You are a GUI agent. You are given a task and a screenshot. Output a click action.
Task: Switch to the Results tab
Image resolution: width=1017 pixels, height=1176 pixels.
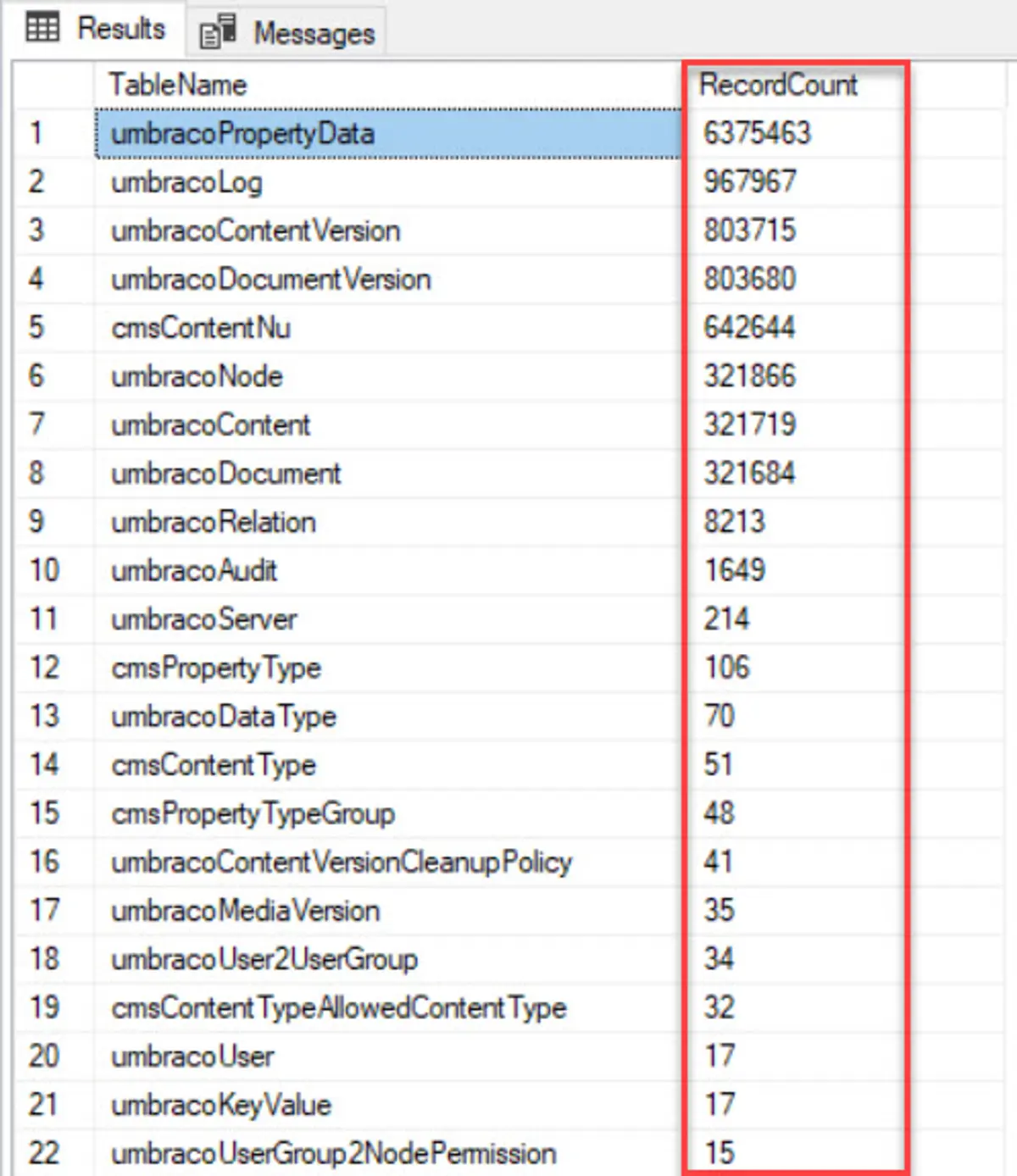click(x=119, y=29)
